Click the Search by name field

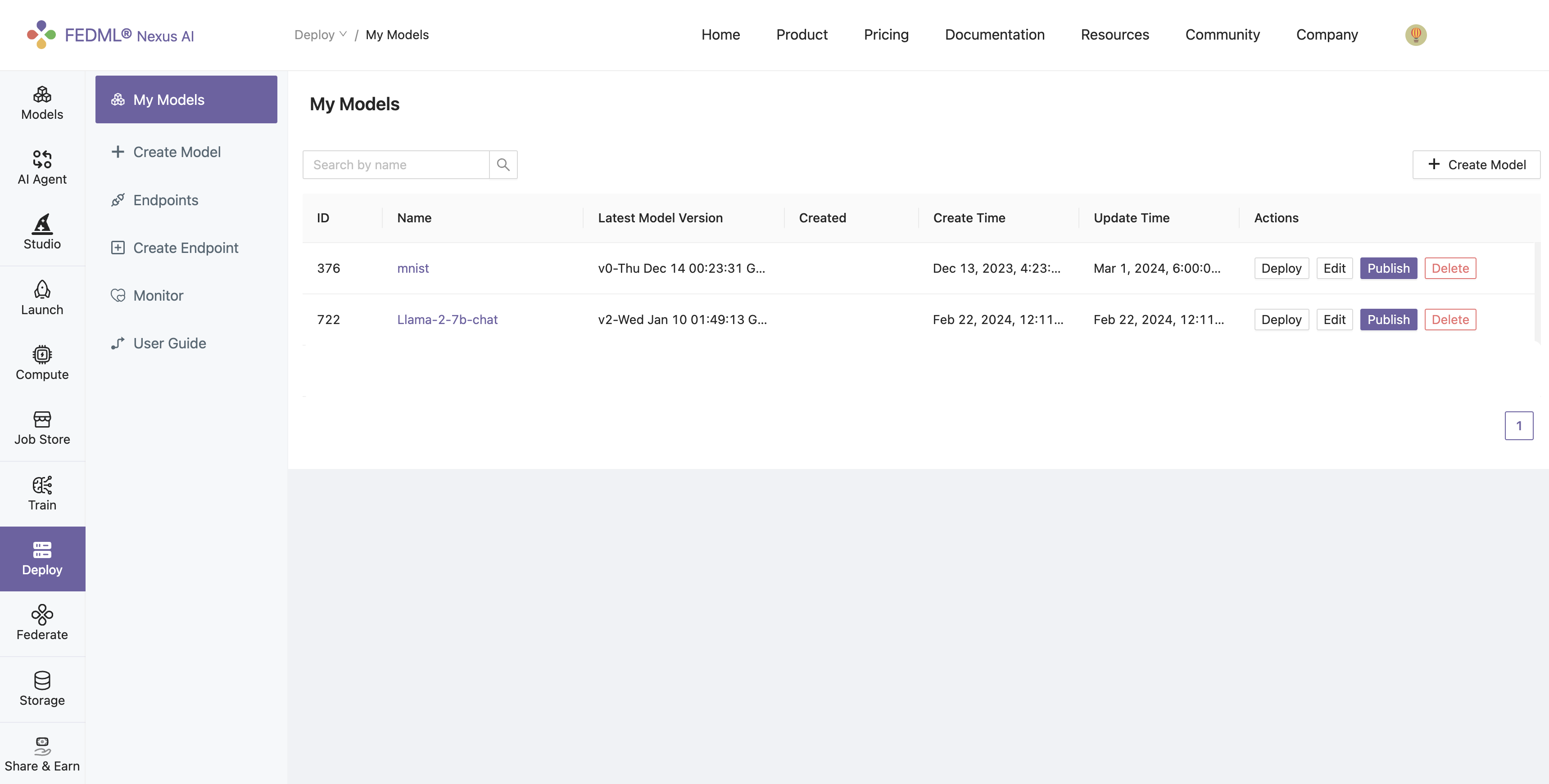point(396,165)
